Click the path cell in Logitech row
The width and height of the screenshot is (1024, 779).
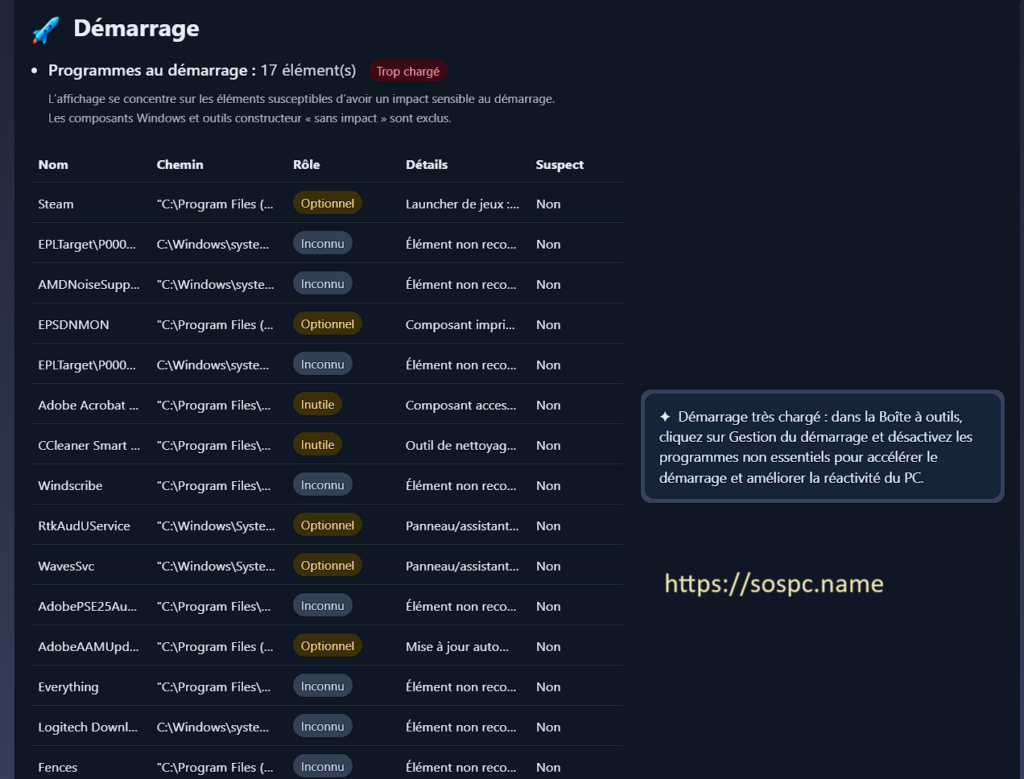[x=212, y=727]
